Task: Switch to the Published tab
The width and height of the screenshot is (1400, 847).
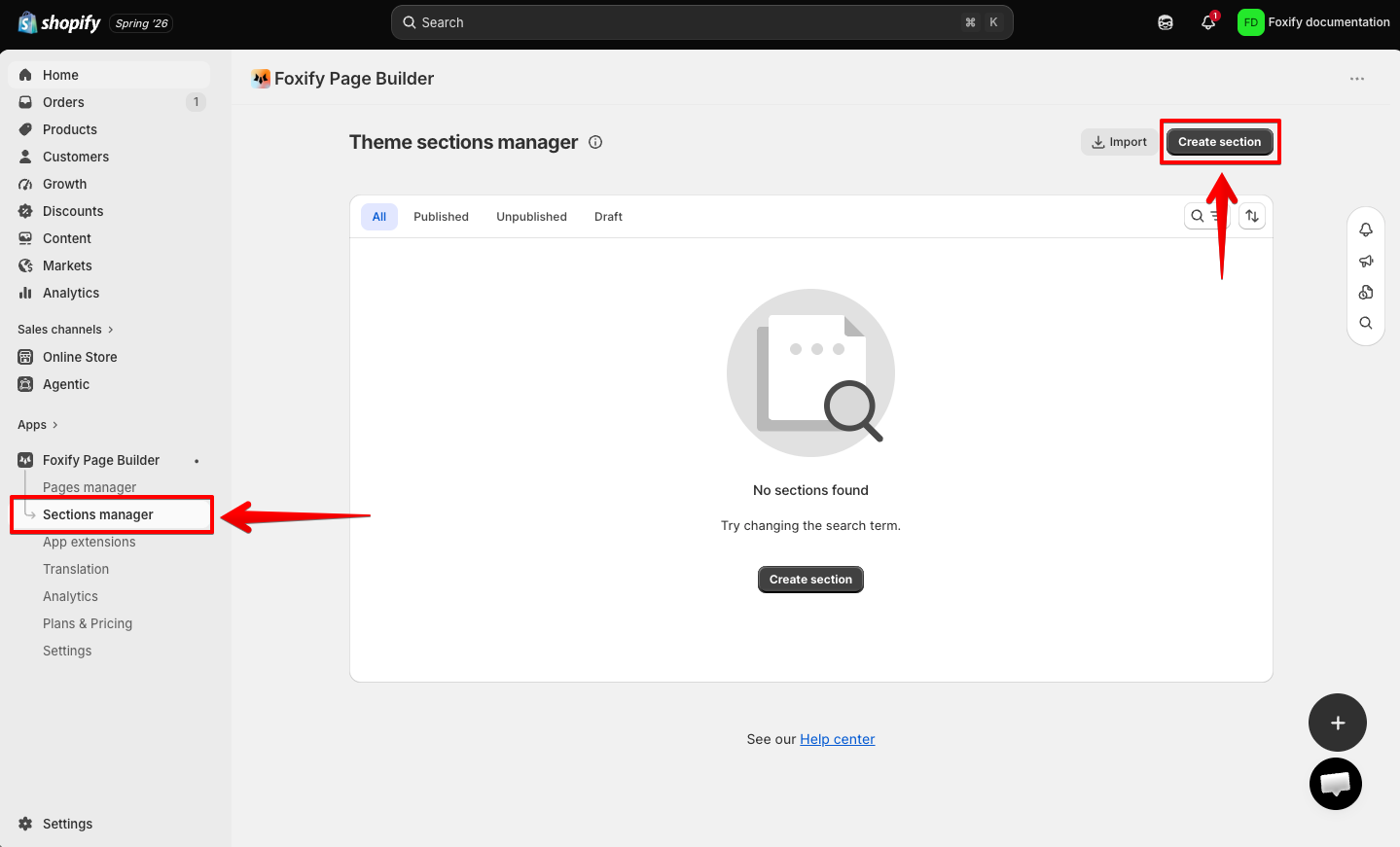Action: pyautogui.click(x=441, y=217)
